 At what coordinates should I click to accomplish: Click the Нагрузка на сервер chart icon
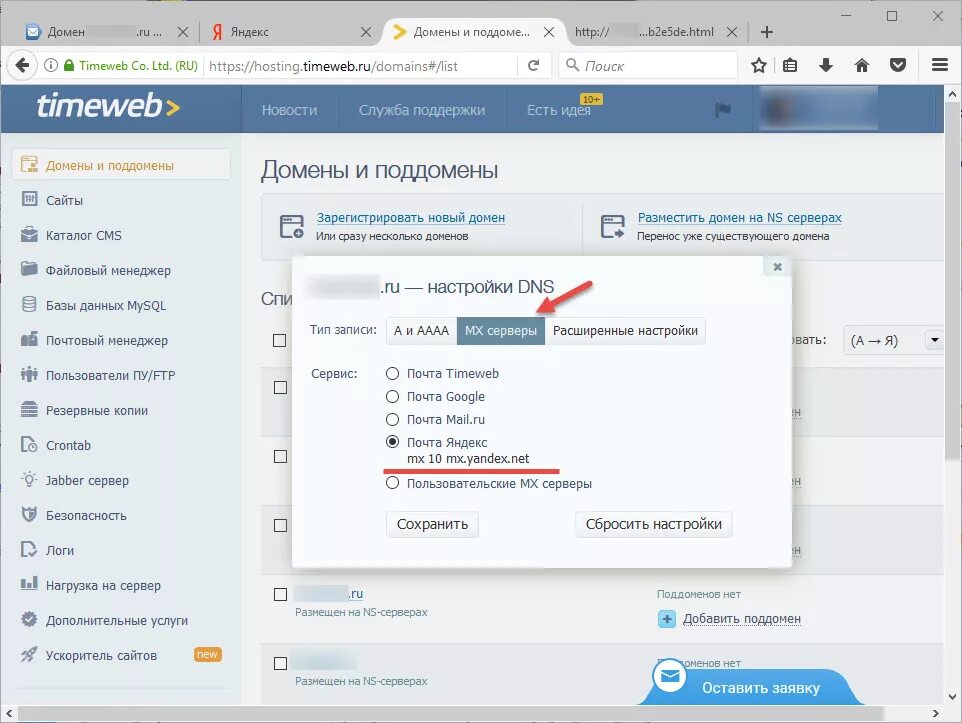click(29, 584)
